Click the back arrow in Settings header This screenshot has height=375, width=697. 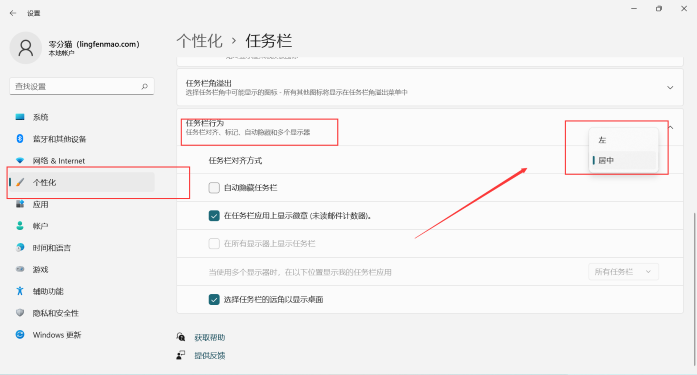pyautogui.click(x=13, y=13)
